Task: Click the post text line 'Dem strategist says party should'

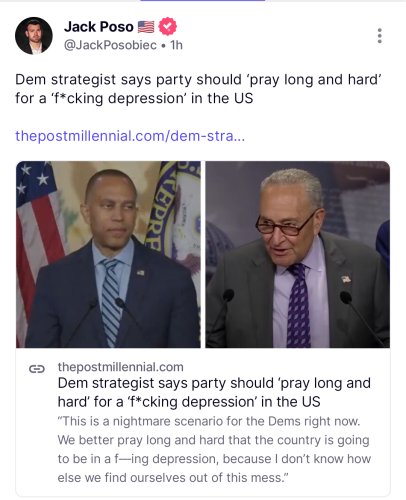Action: point(198,80)
